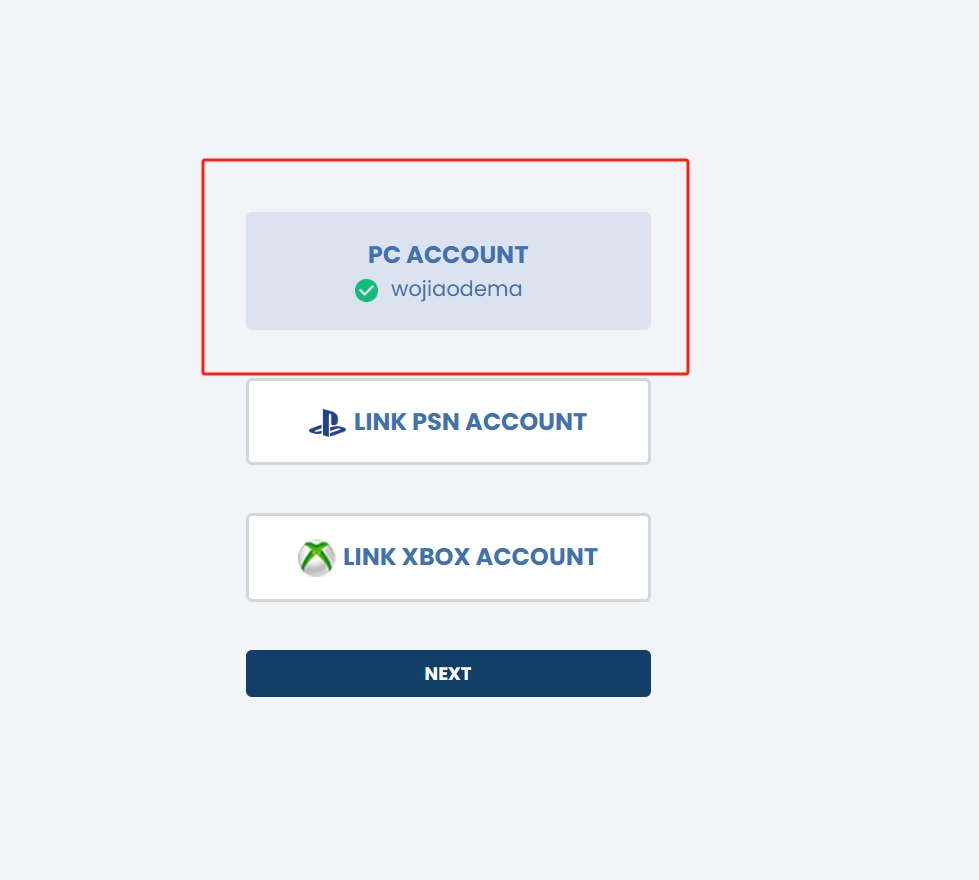This screenshot has width=979, height=880.
Task: Select the PC ACCOUNT heading text
Action: point(448,255)
